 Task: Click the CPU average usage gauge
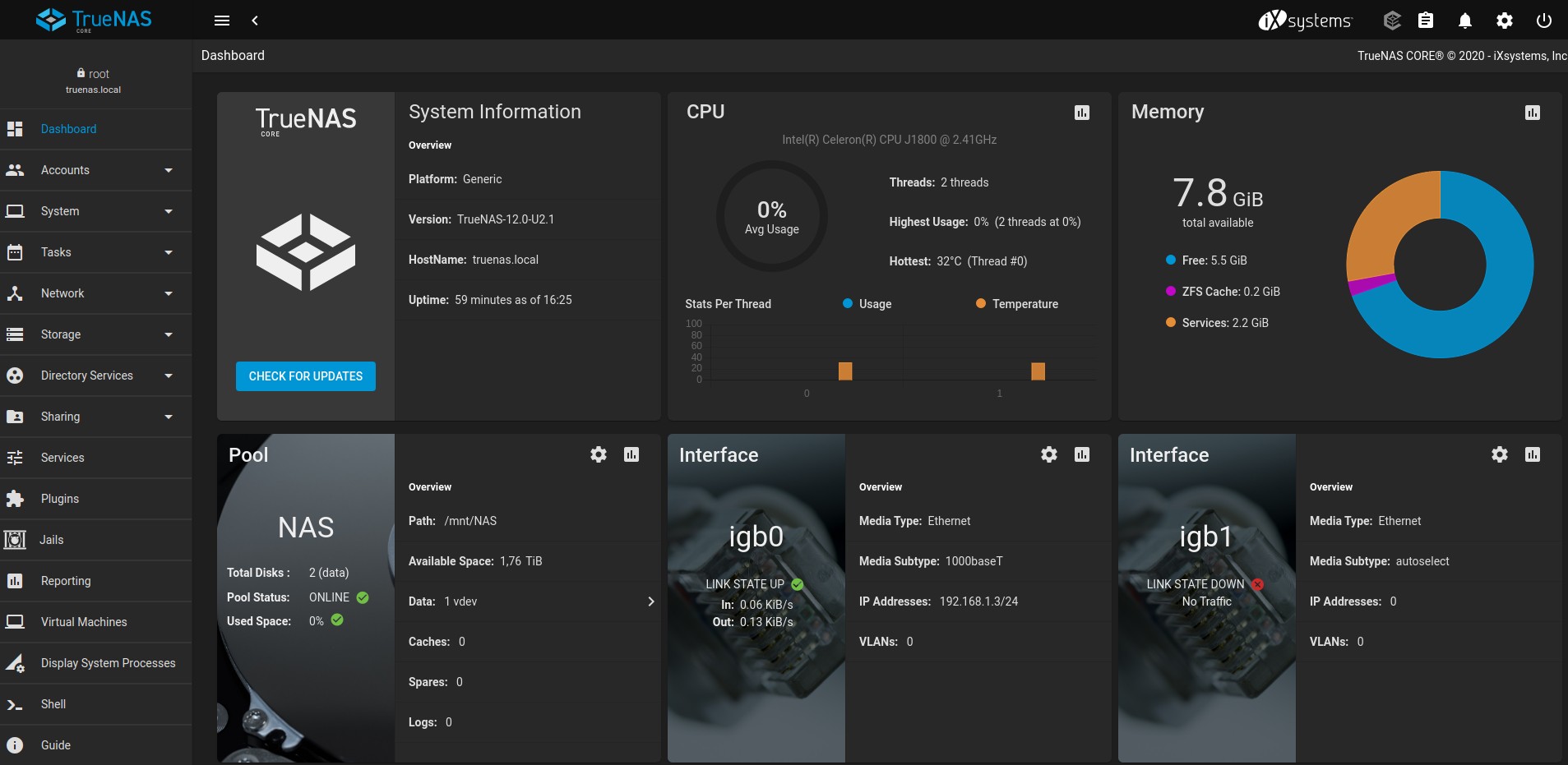pyautogui.click(x=772, y=216)
